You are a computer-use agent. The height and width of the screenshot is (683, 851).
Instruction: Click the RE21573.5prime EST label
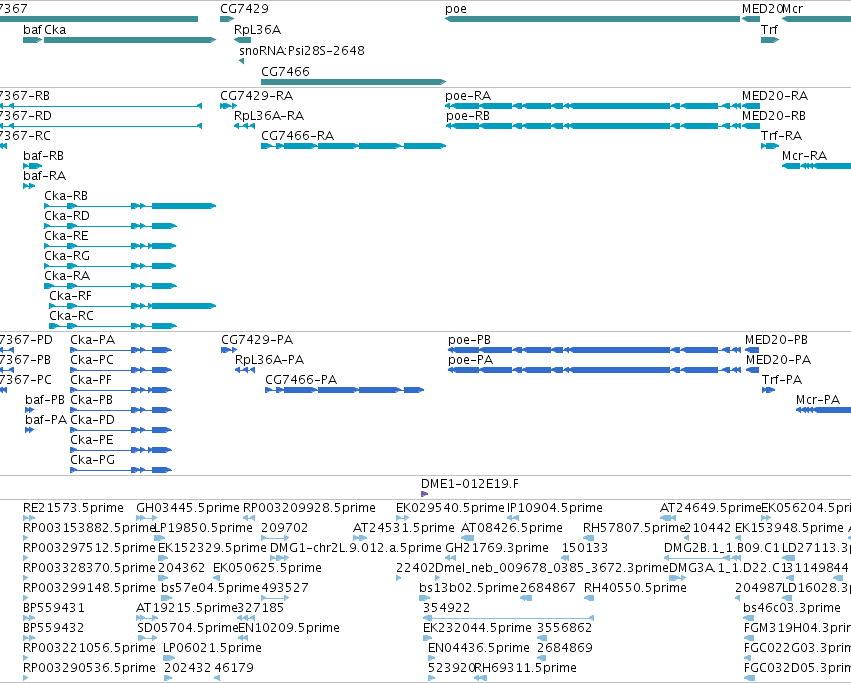tap(73, 508)
